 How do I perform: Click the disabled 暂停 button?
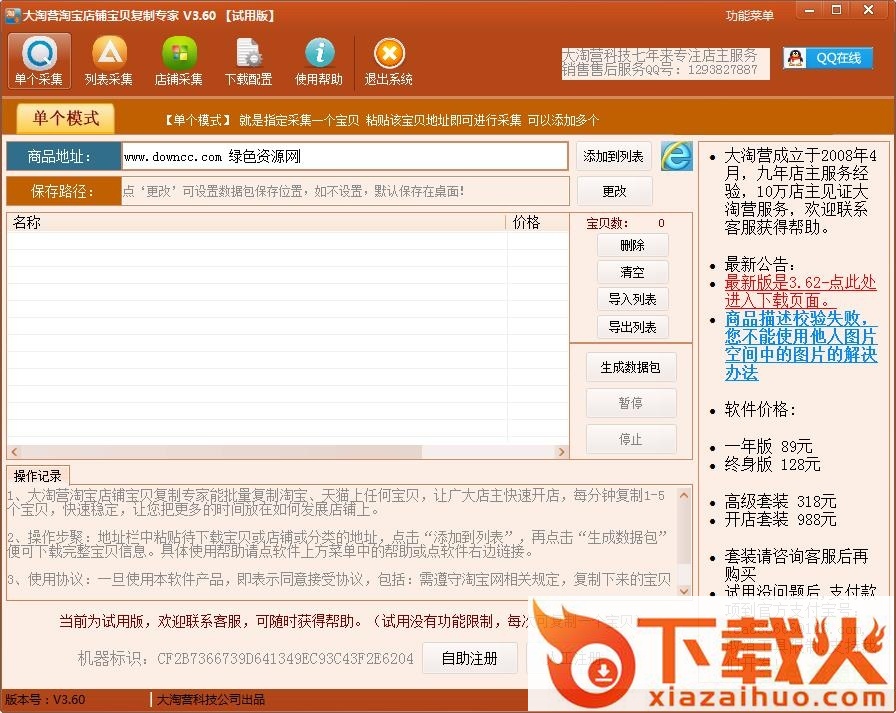[631, 403]
